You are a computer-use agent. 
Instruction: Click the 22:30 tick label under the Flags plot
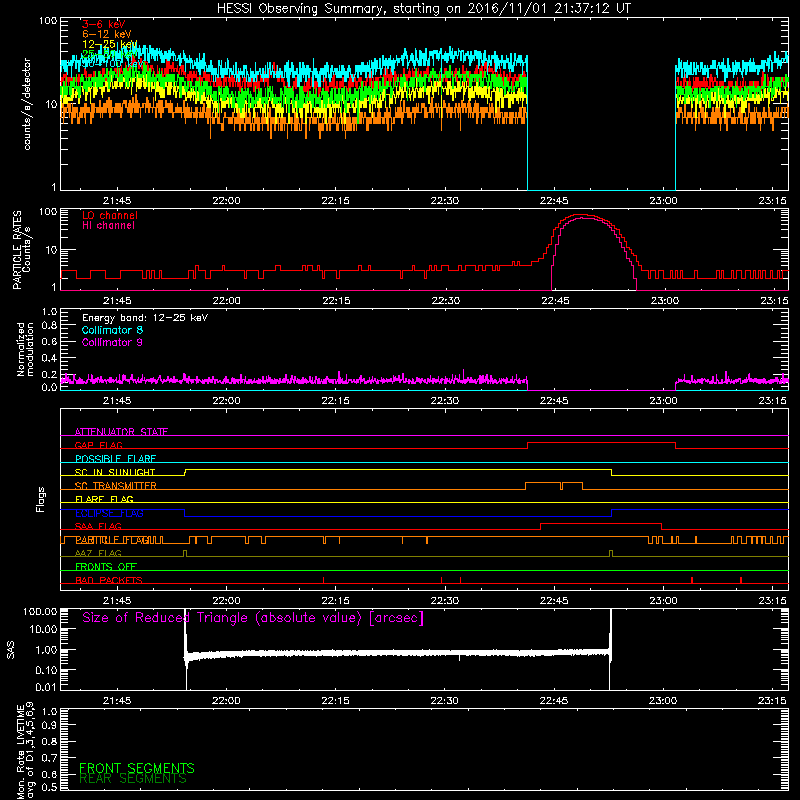click(444, 601)
